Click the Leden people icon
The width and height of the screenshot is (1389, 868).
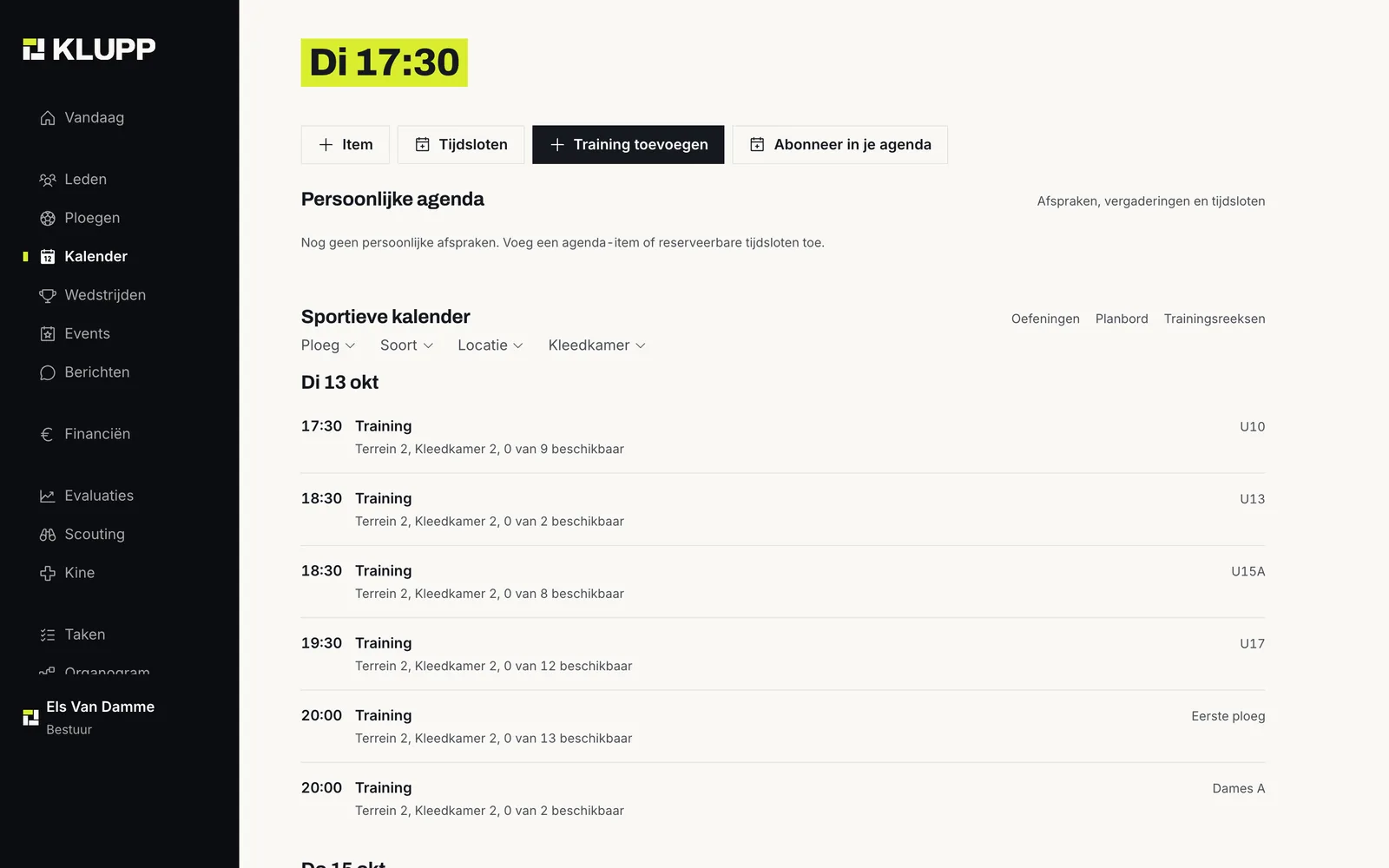click(48, 180)
